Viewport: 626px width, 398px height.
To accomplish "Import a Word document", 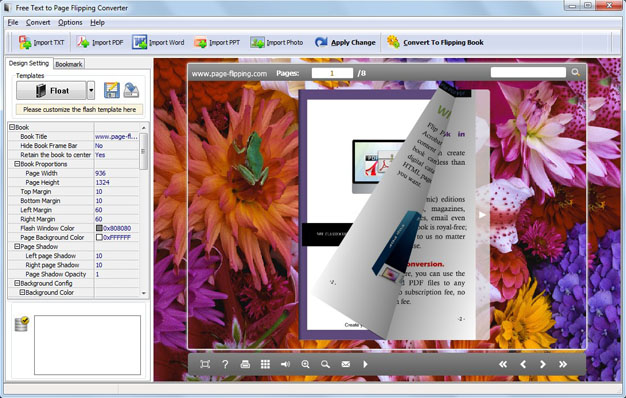I will tap(158, 42).
